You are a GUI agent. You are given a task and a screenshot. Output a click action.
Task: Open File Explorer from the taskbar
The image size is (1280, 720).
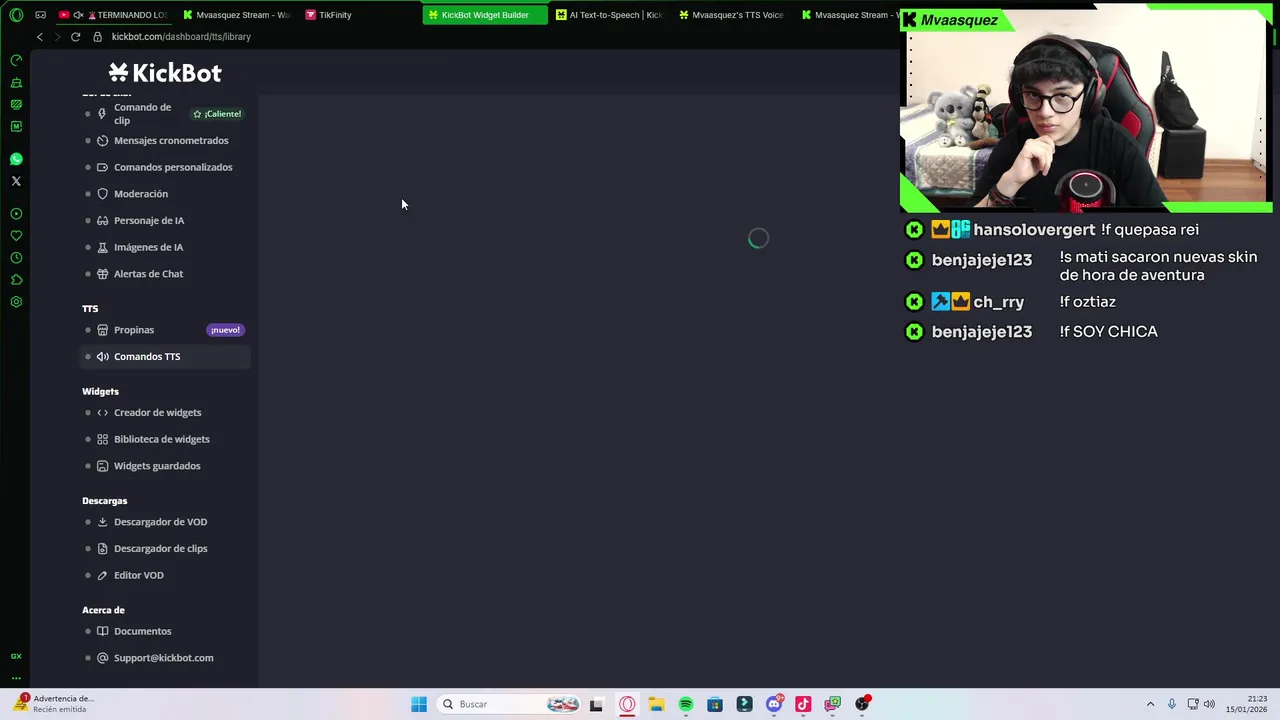[656, 704]
